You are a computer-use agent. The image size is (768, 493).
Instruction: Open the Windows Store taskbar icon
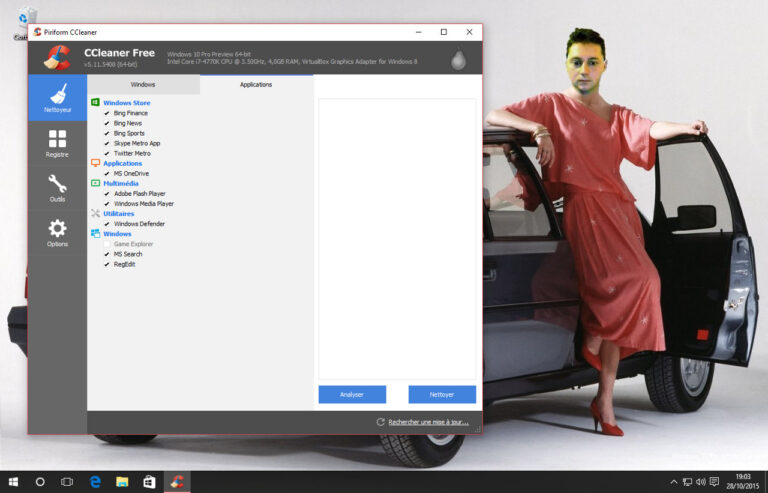coord(149,481)
